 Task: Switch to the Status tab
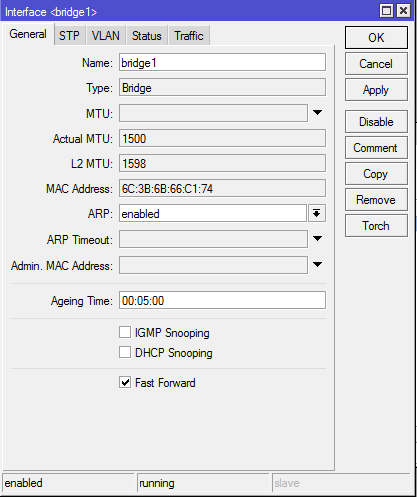(147, 36)
